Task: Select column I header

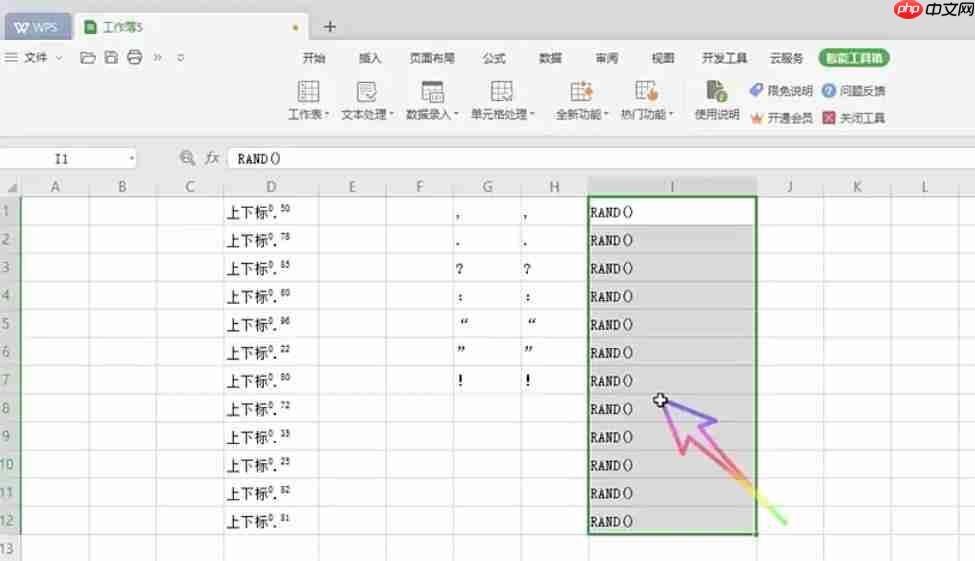Action: tap(672, 187)
